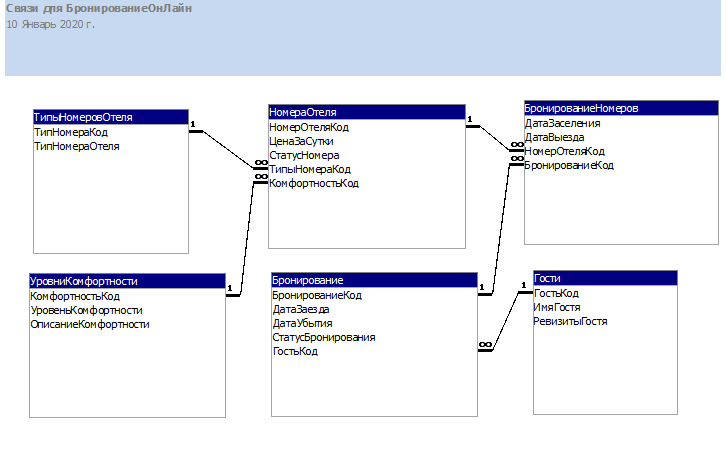Click the Бронирование table title bar
This screenshot has width=726, height=453.
tap(374, 281)
